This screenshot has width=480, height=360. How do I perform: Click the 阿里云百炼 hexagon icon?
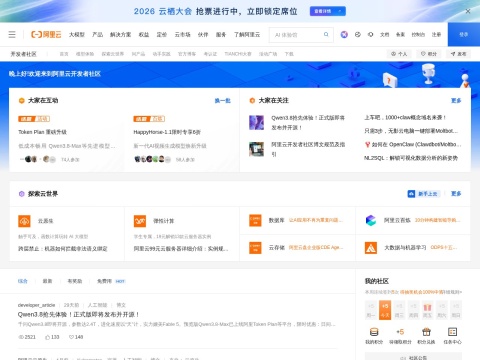(x=371, y=220)
